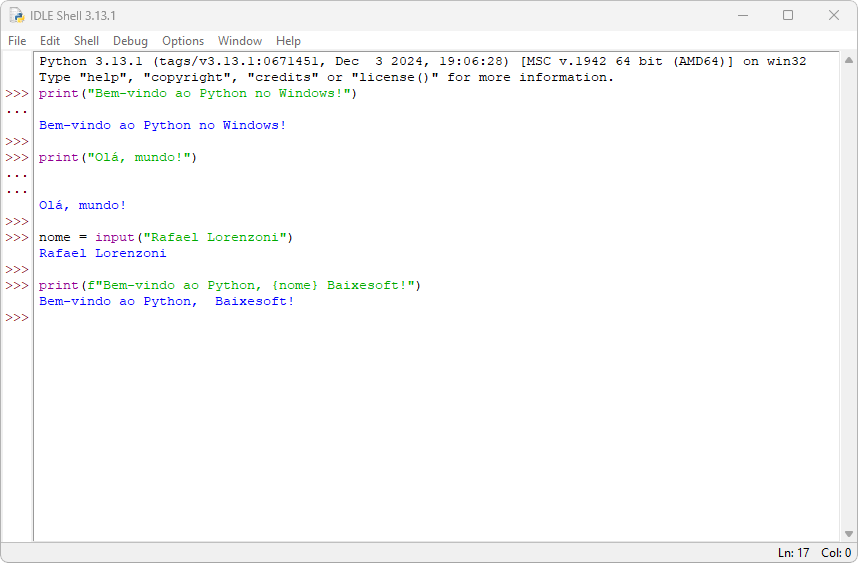Open the Shell menu
The width and height of the screenshot is (858, 563).
coord(86,41)
